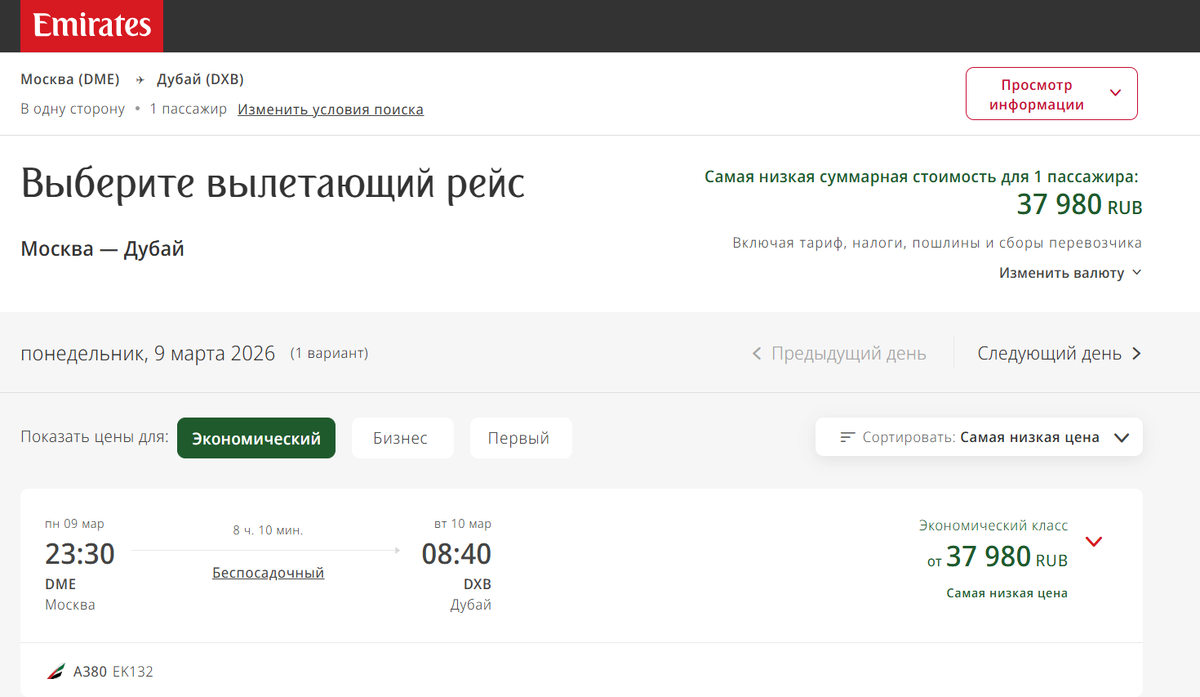1200x697 pixels.
Task: Click the route arrow between Москва and Дубай
Action: pos(139,80)
